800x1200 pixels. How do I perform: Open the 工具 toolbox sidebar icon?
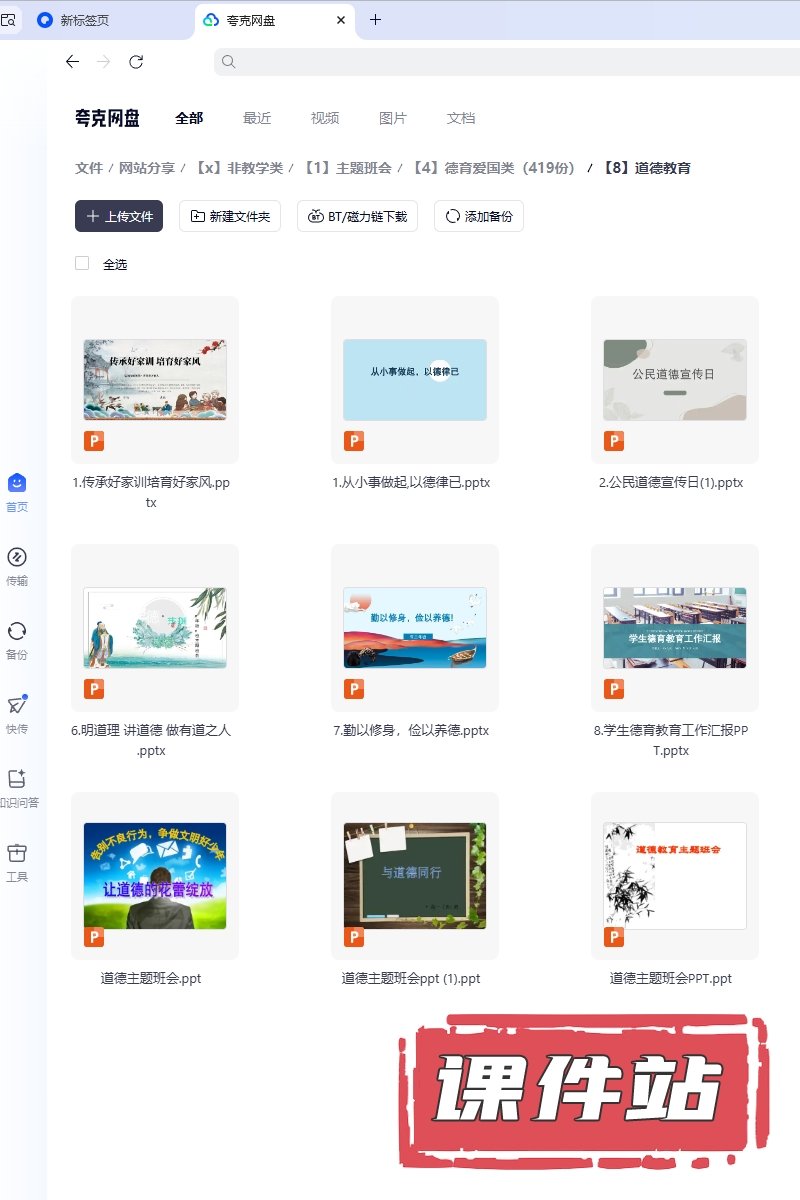[x=17, y=854]
